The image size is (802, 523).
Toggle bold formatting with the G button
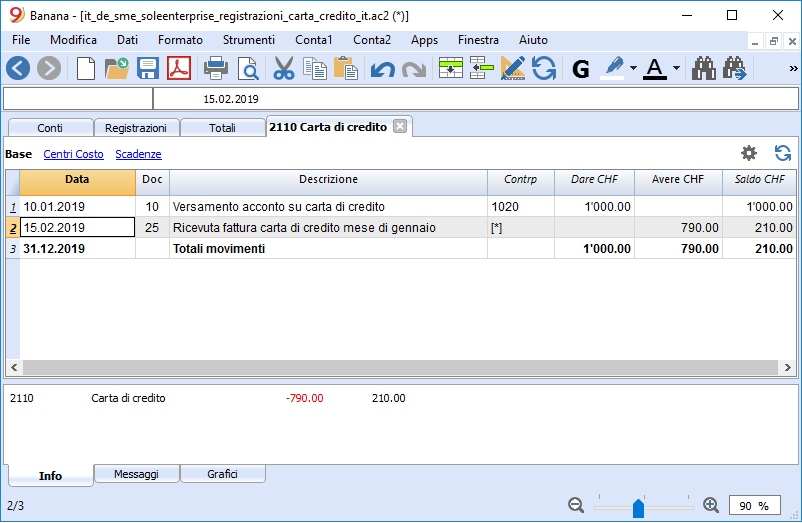tap(581, 68)
